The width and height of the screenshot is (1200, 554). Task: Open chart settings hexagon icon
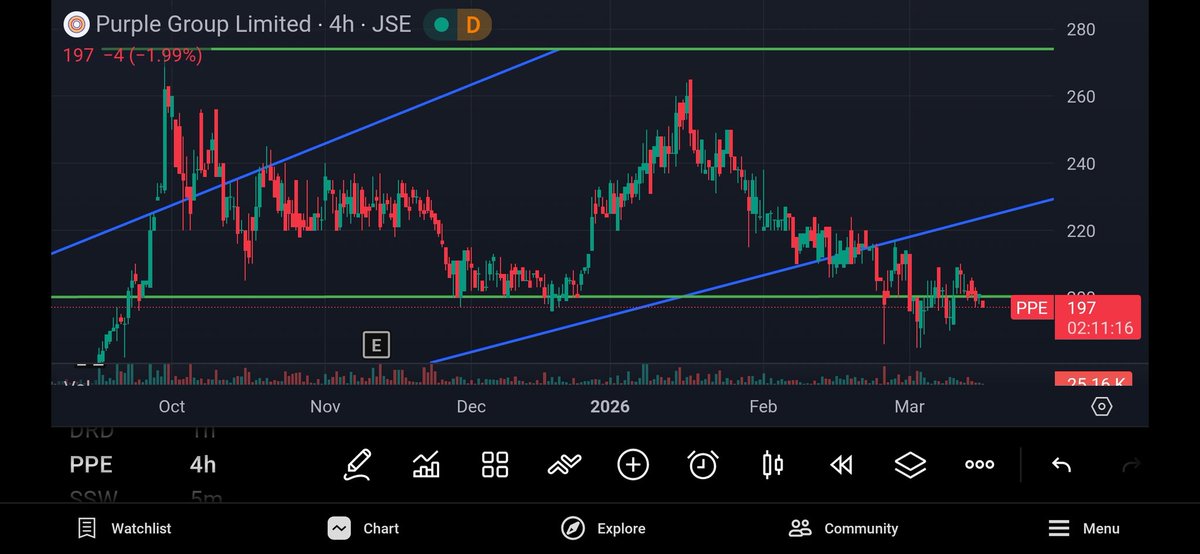[1101, 407]
